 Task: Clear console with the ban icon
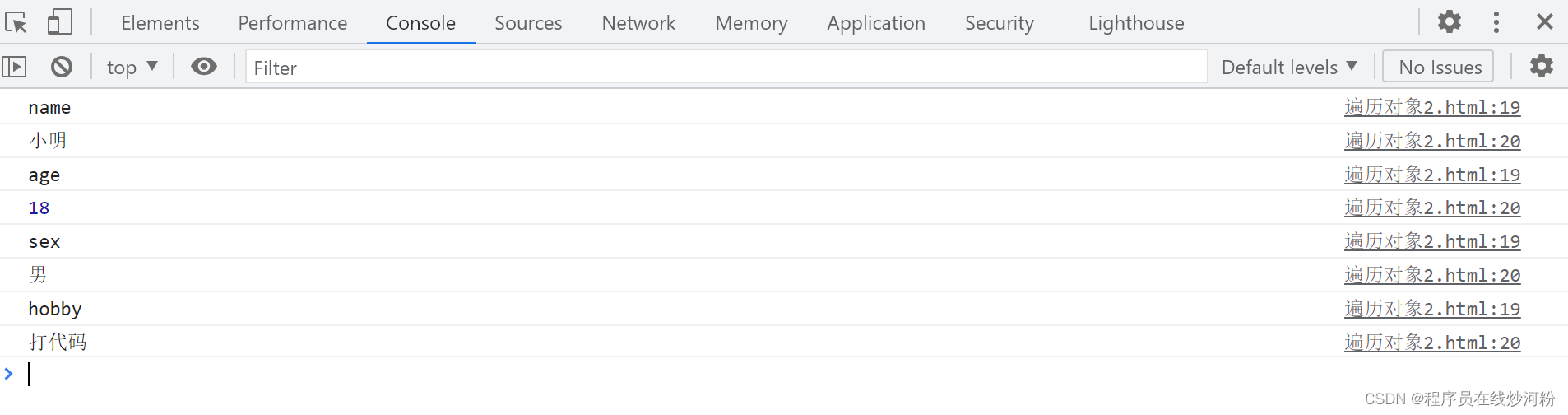point(62,67)
